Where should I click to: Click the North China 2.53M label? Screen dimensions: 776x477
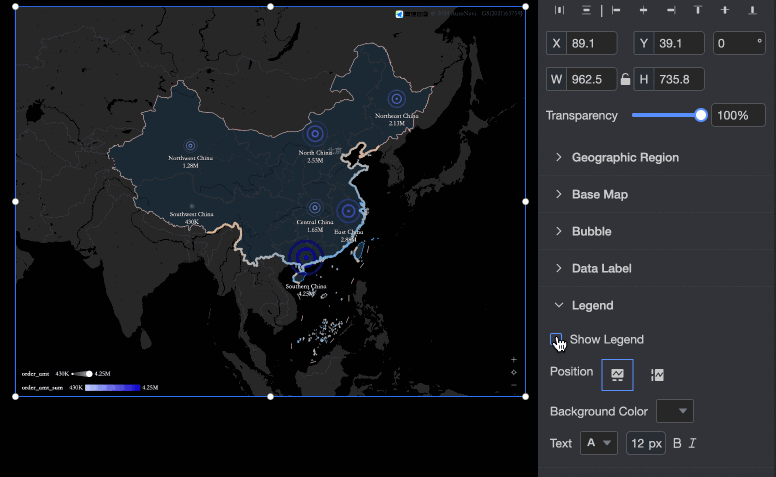tap(315, 156)
